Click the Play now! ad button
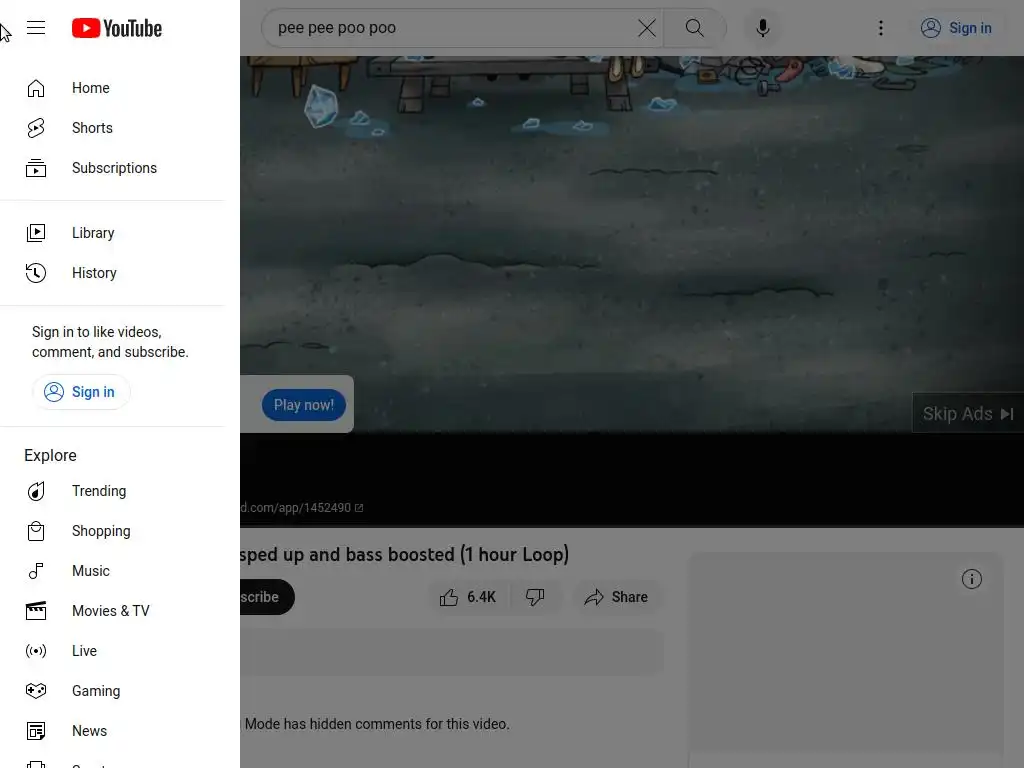1024x768 pixels. point(304,406)
